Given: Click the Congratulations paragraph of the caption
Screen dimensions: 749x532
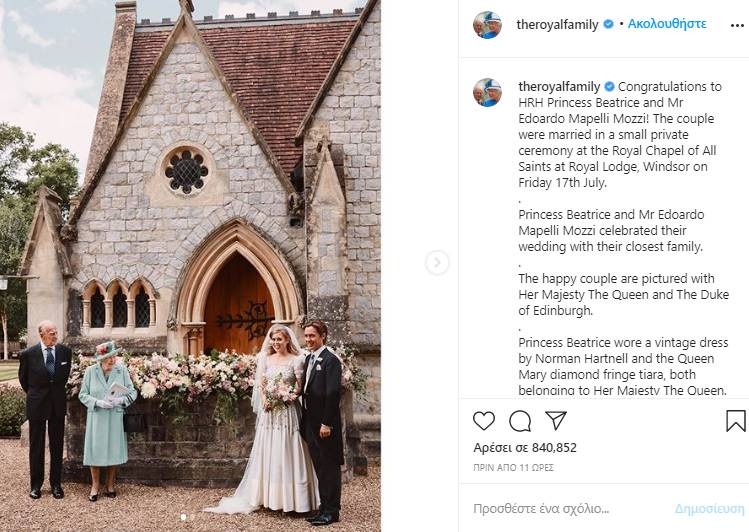Looking at the screenshot, I should coord(617,135).
